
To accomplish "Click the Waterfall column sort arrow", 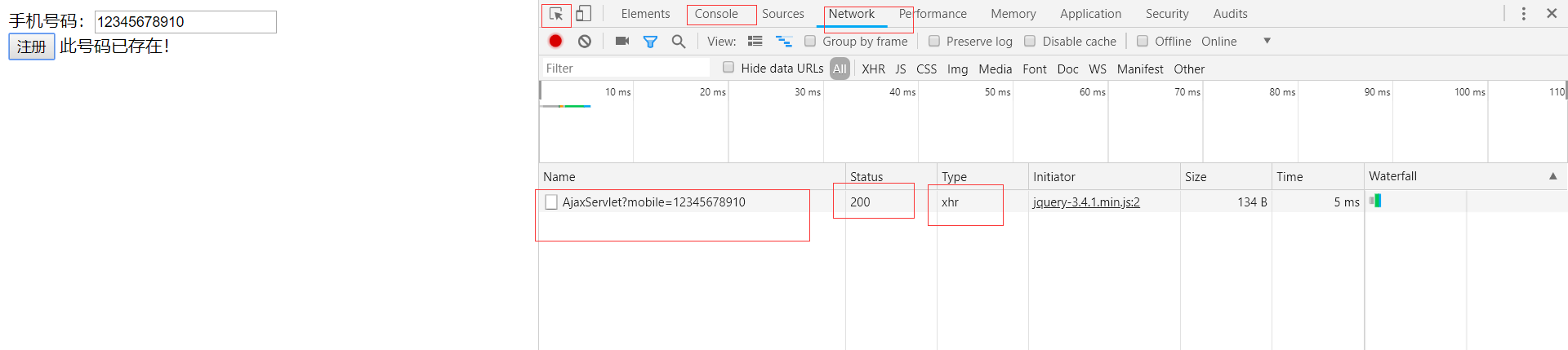I will [x=1552, y=176].
